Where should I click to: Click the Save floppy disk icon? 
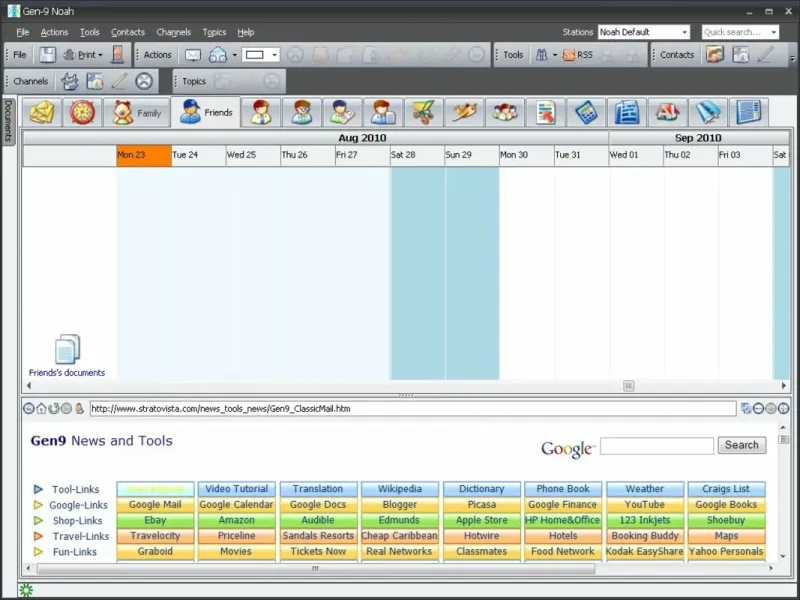tap(47, 55)
